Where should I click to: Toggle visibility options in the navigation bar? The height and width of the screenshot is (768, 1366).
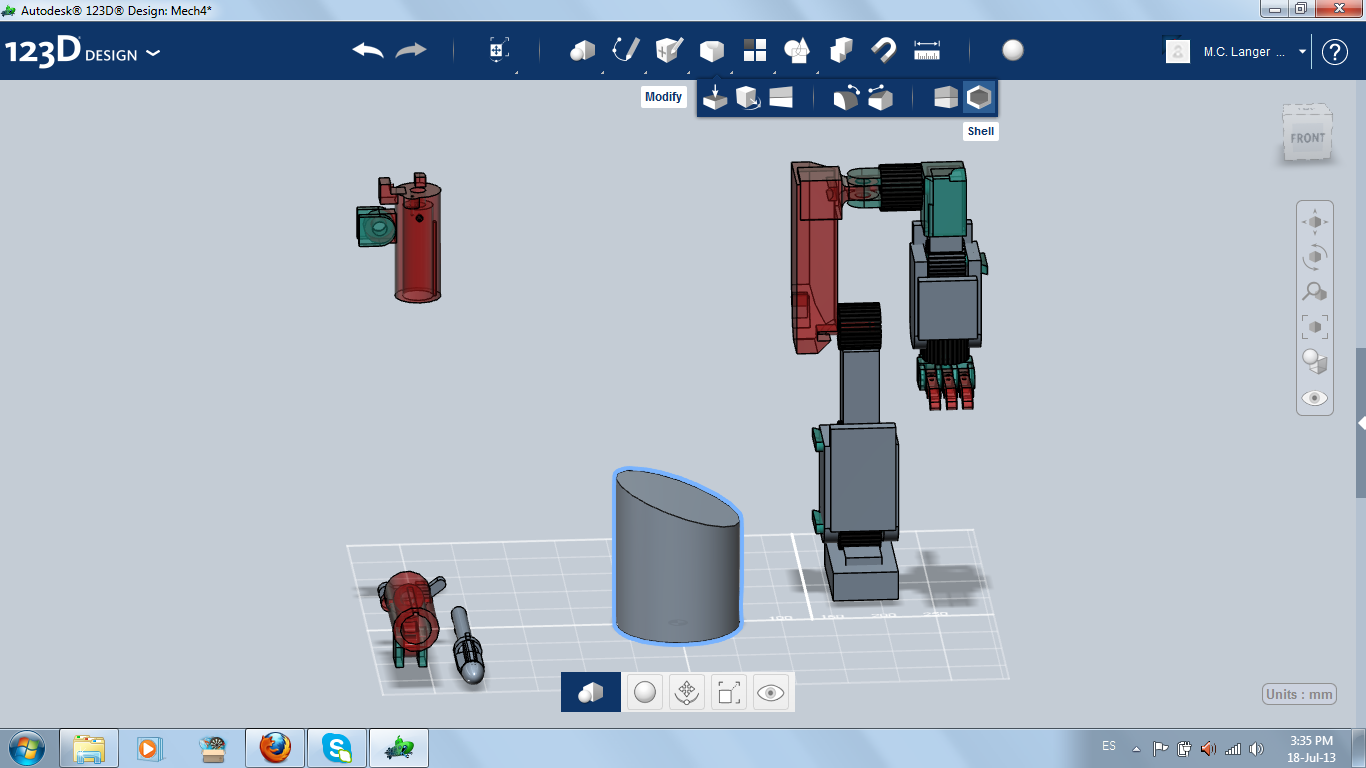(1315, 398)
